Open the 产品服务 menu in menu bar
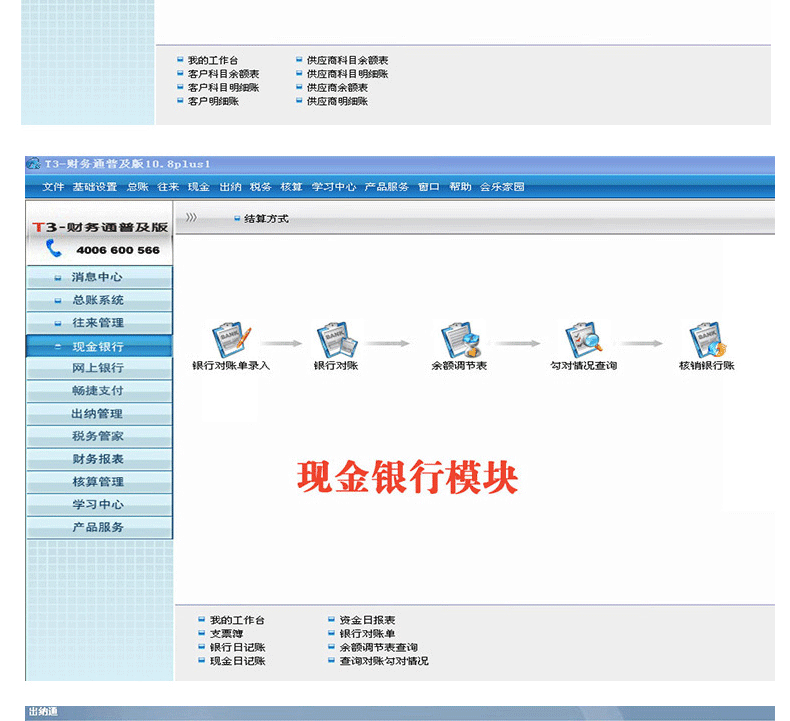Viewport: 790px width, 721px height. click(x=386, y=187)
